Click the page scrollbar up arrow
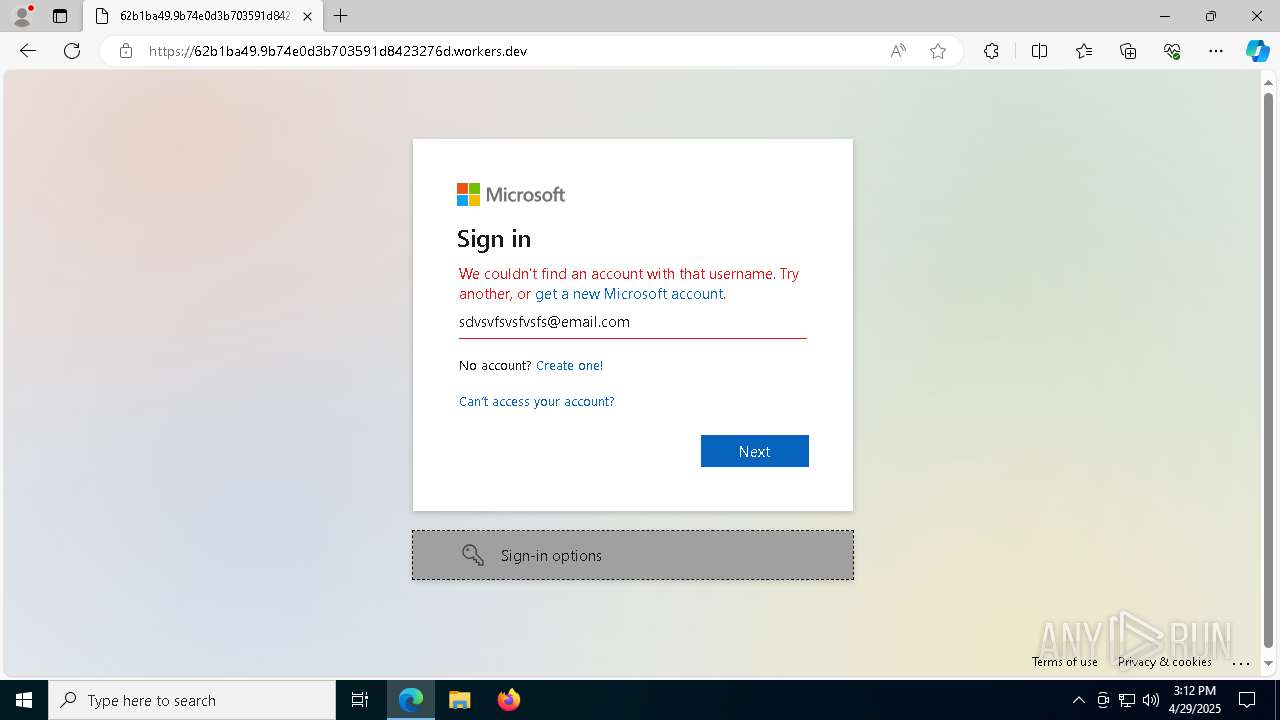 pyautogui.click(x=1269, y=82)
